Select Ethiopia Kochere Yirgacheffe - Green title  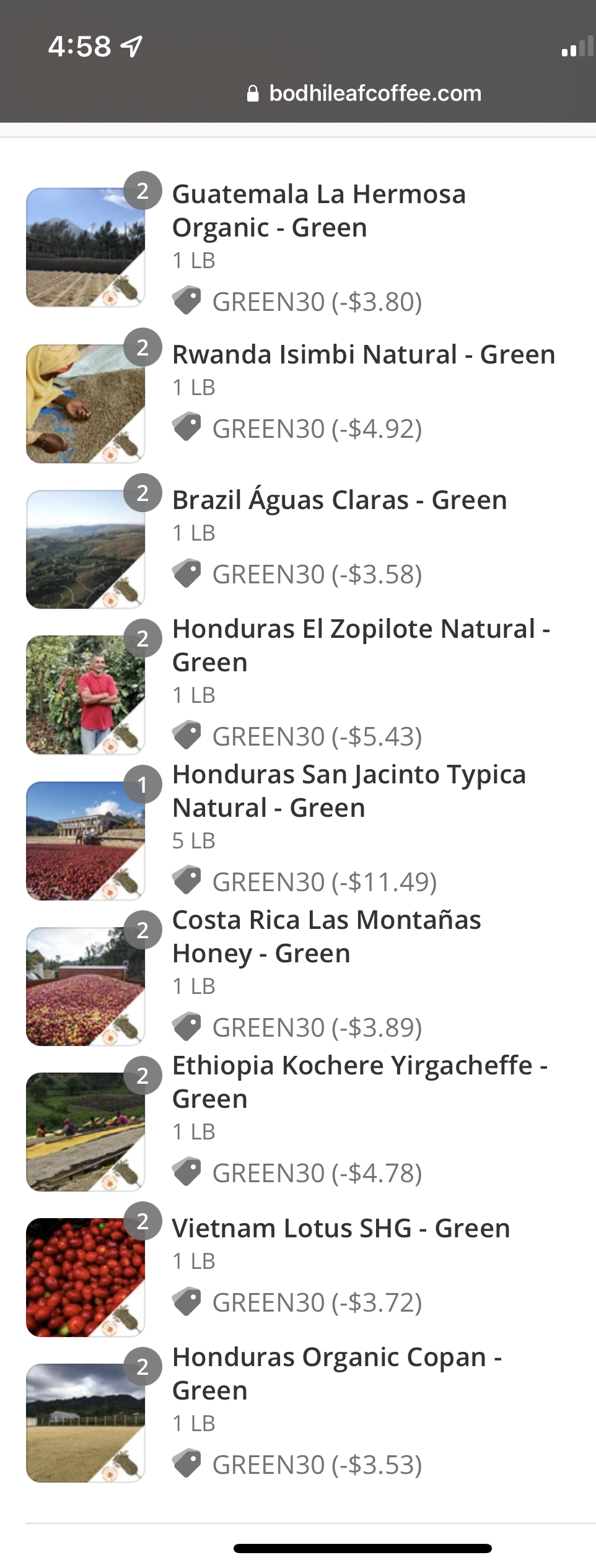click(360, 1082)
